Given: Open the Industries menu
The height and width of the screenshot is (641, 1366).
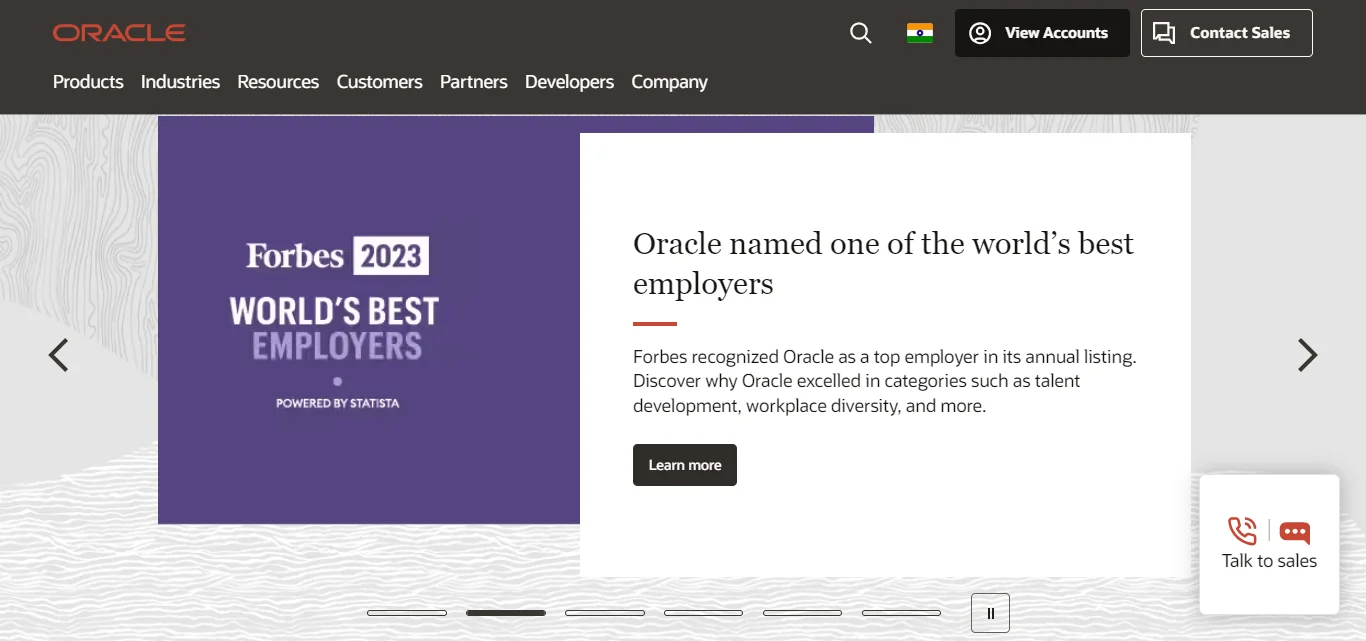Looking at the screenshot, I should pyautogui.click(x=180, y=82).
